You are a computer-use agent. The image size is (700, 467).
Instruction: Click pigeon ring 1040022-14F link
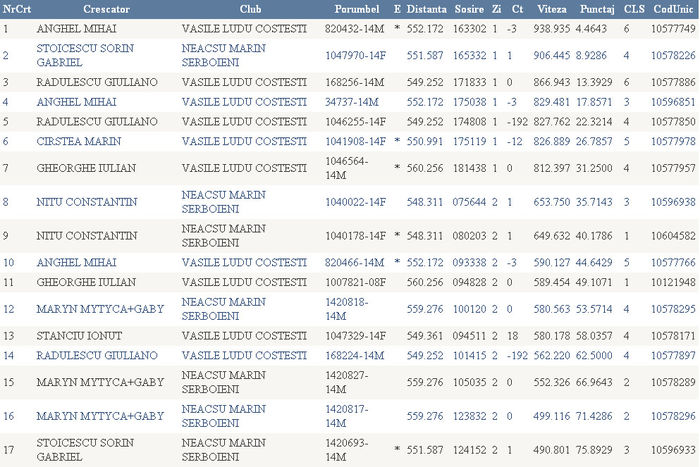pos(355,201)
